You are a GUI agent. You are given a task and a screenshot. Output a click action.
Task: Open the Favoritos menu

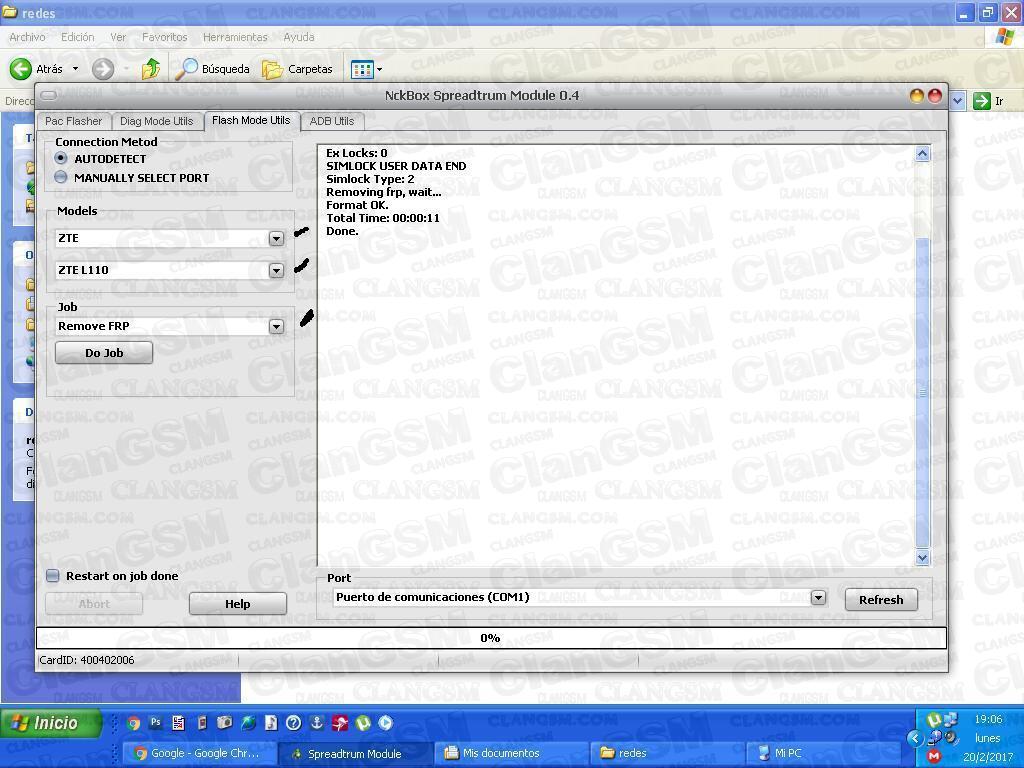click(x=165, y=37)
